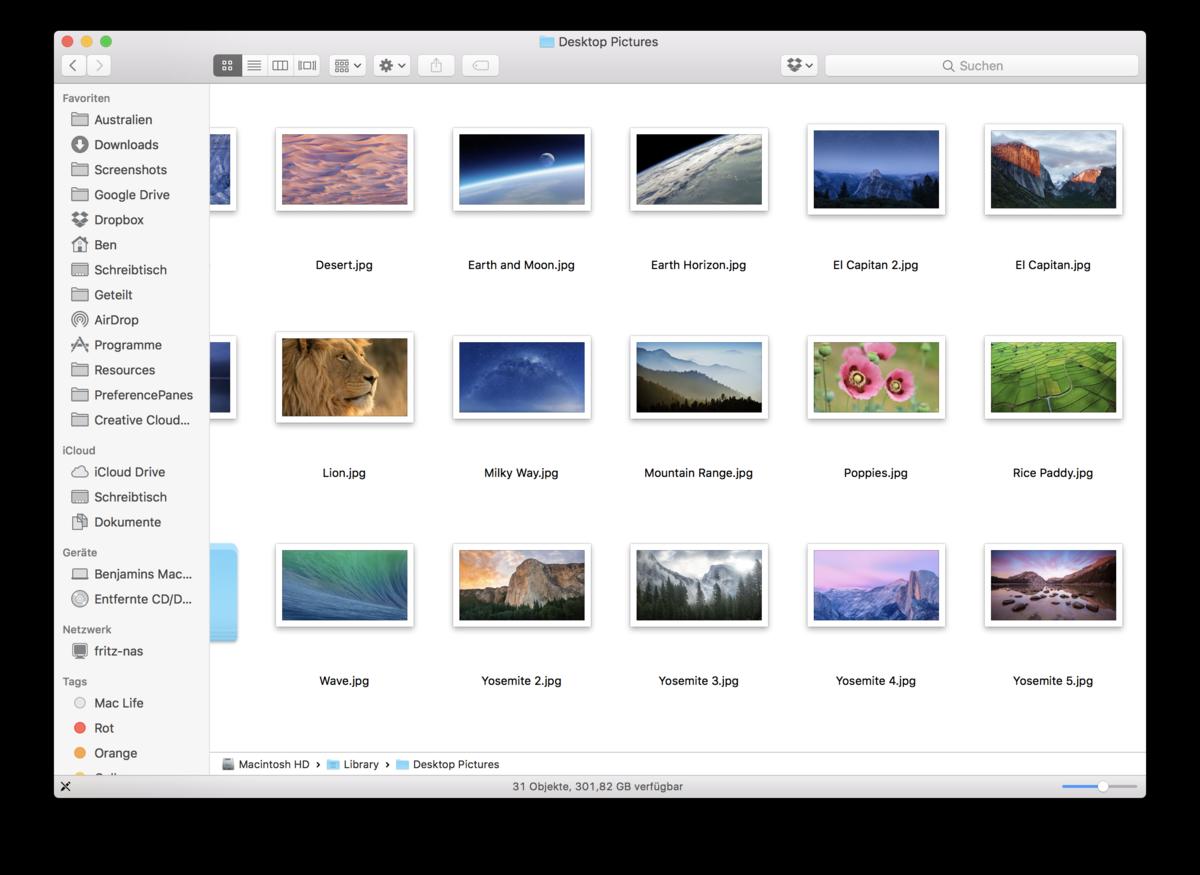Viewport: 1200px width, 875px height.
Task: Select the Poppies.jpg thumbnail
Action: 876,377
